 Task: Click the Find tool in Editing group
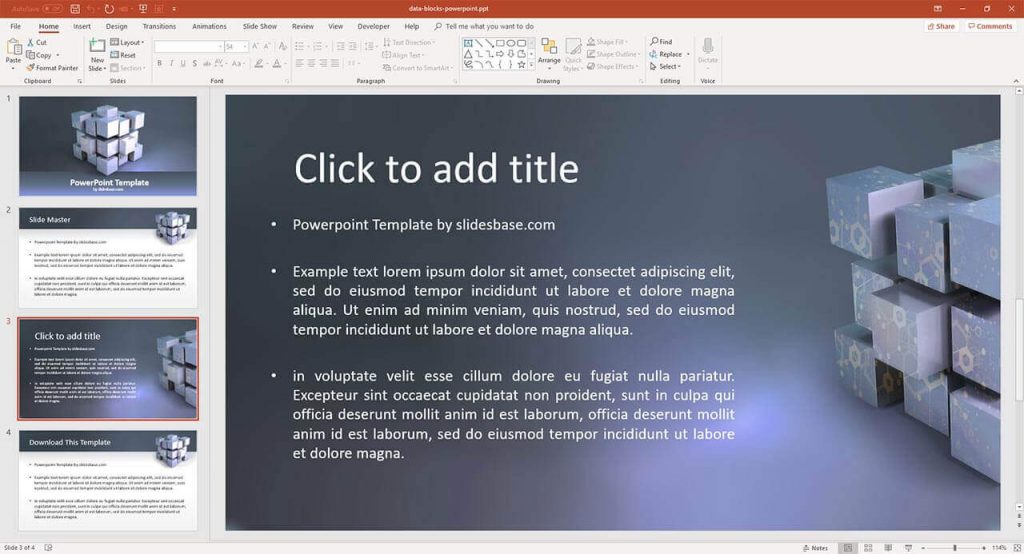pyautogui.click(x=661, y=42)
